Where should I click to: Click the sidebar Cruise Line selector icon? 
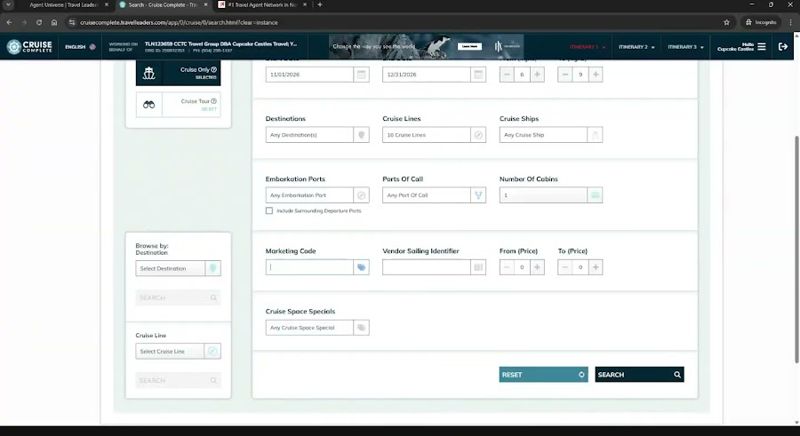click(213, 351)
